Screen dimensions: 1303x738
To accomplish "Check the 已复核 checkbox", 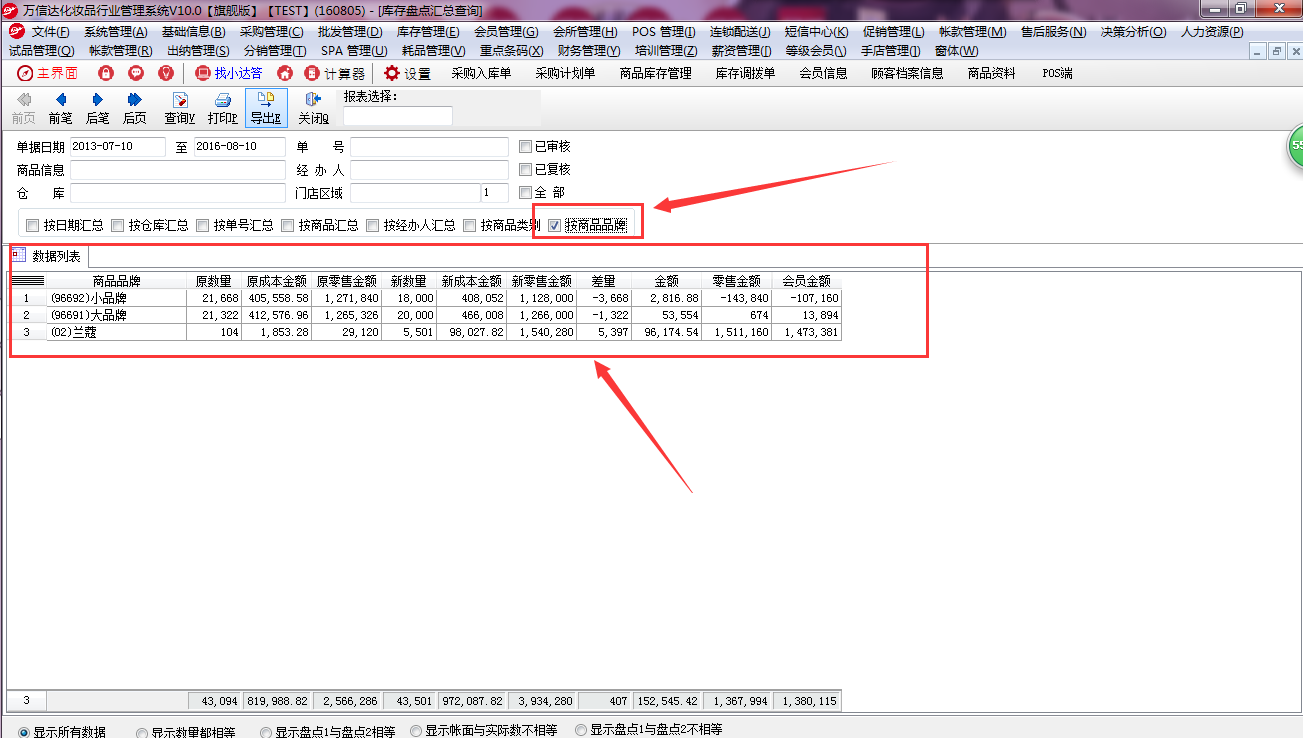I will [526, 169].
